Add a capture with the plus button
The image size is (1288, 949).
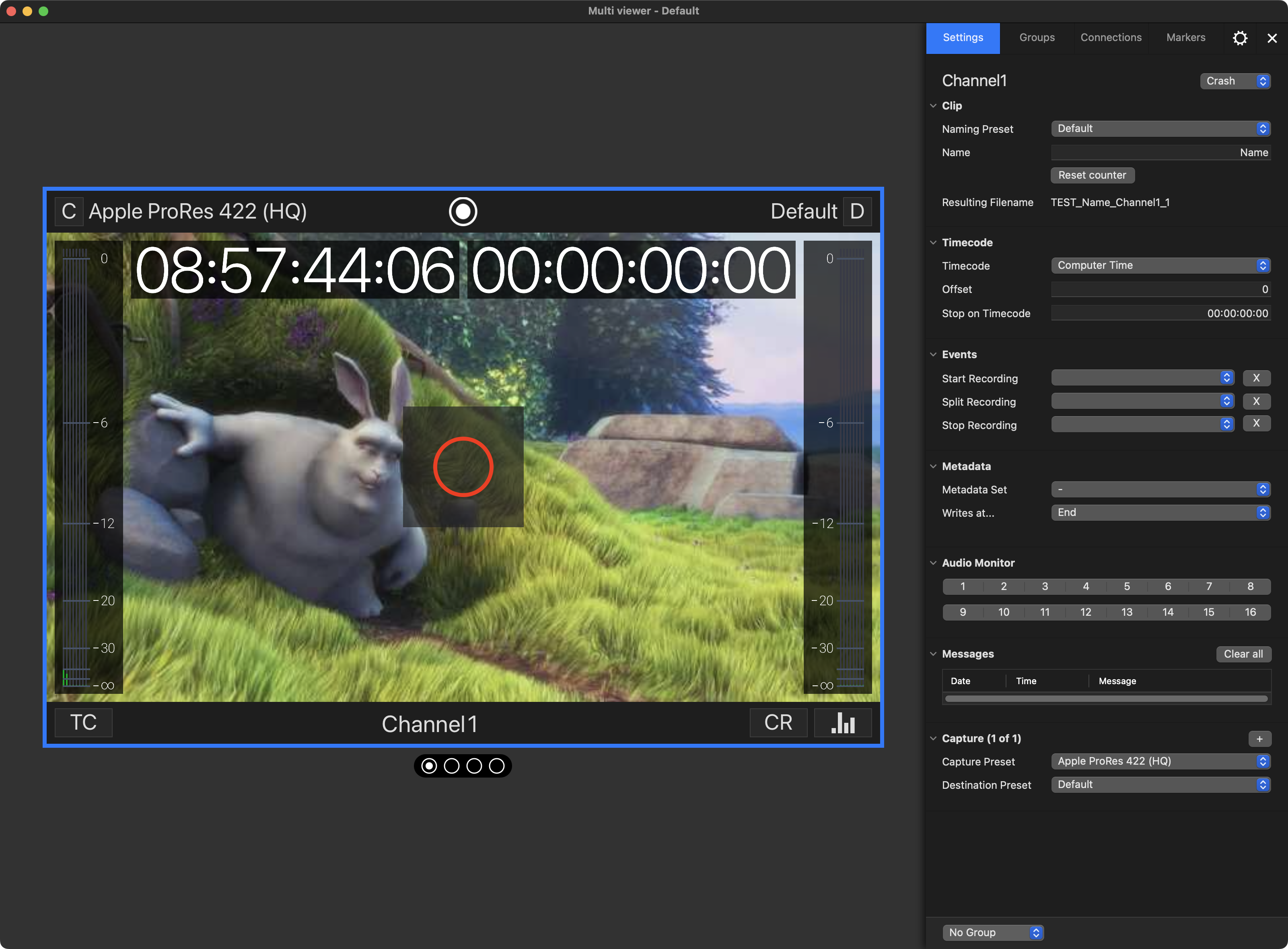coord(1259,739)
